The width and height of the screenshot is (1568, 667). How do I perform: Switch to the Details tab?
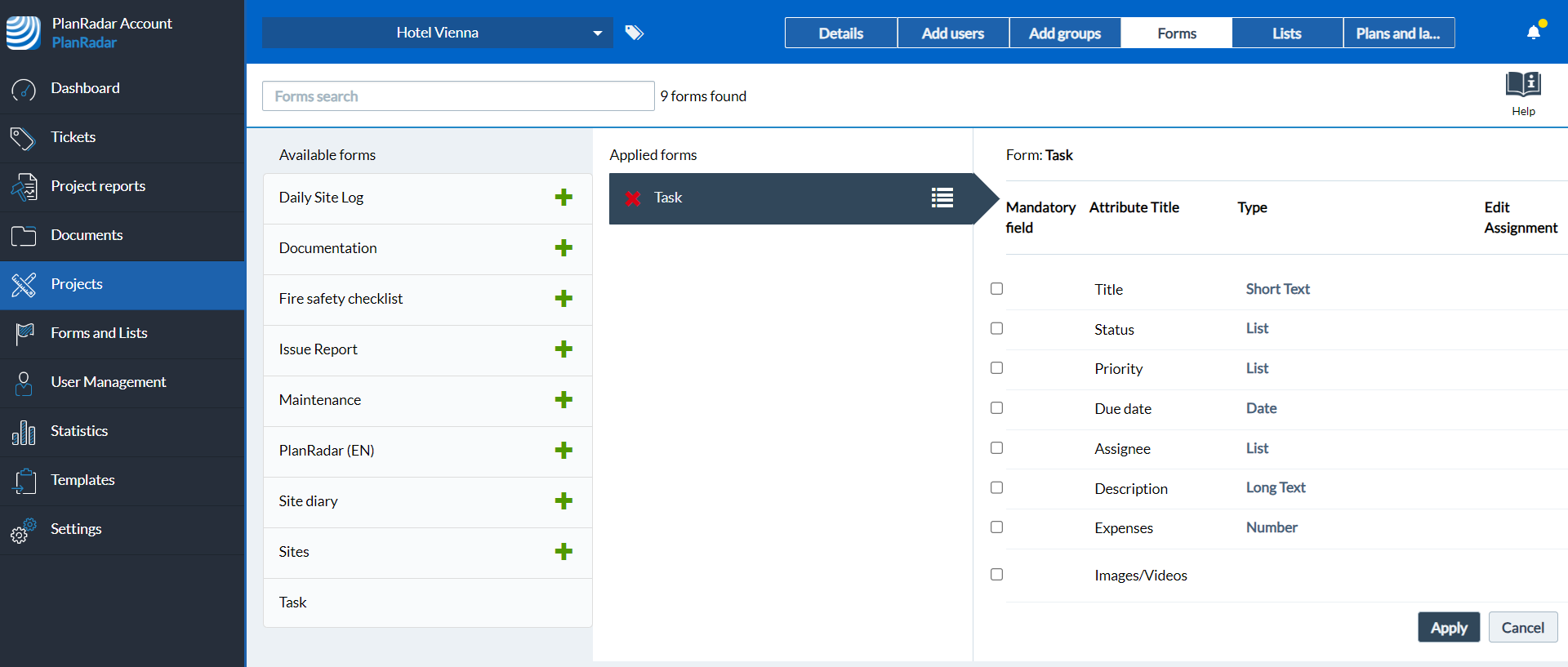click(841, 33)
